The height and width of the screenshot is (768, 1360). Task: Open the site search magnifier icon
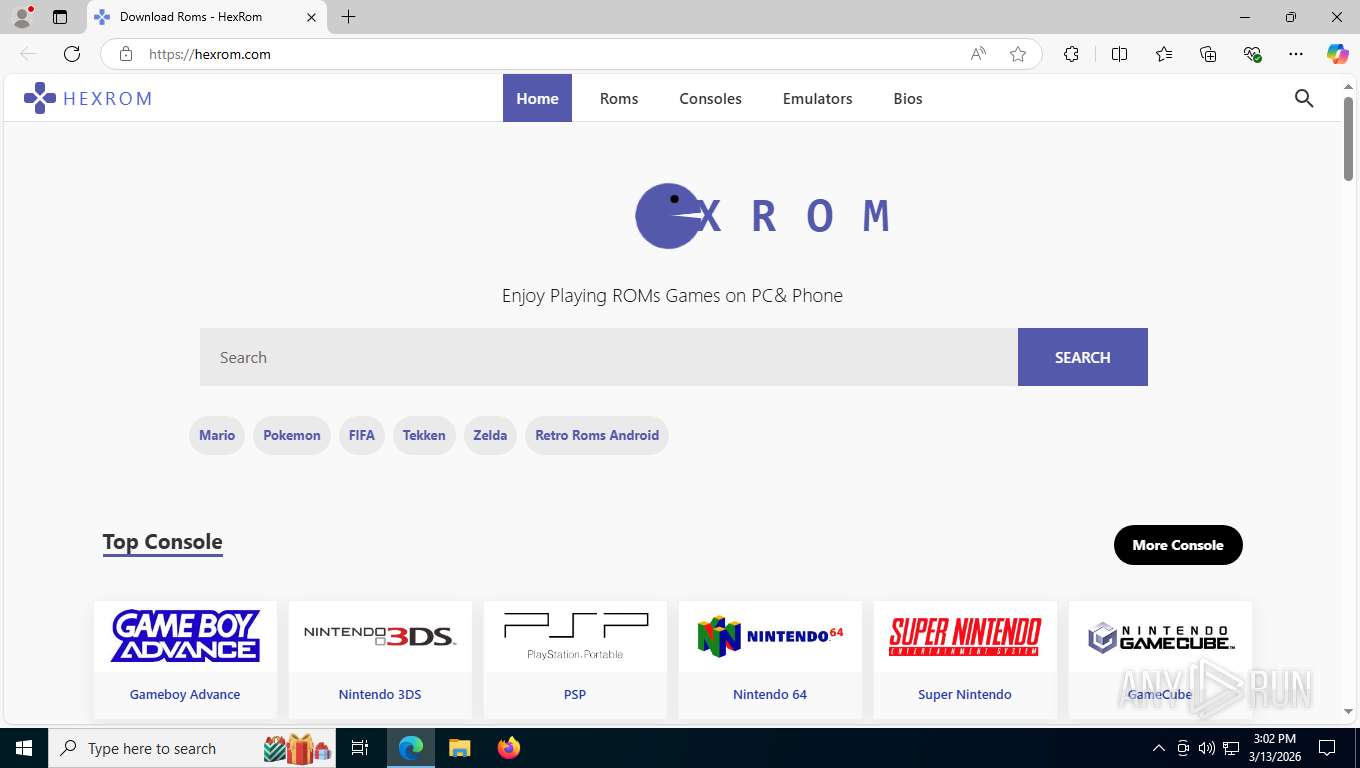pos(1304,98)
